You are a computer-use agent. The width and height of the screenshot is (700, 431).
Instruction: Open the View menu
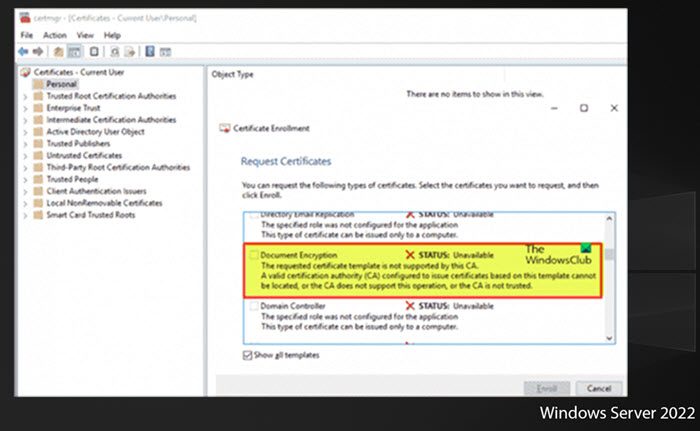(85, 35)
